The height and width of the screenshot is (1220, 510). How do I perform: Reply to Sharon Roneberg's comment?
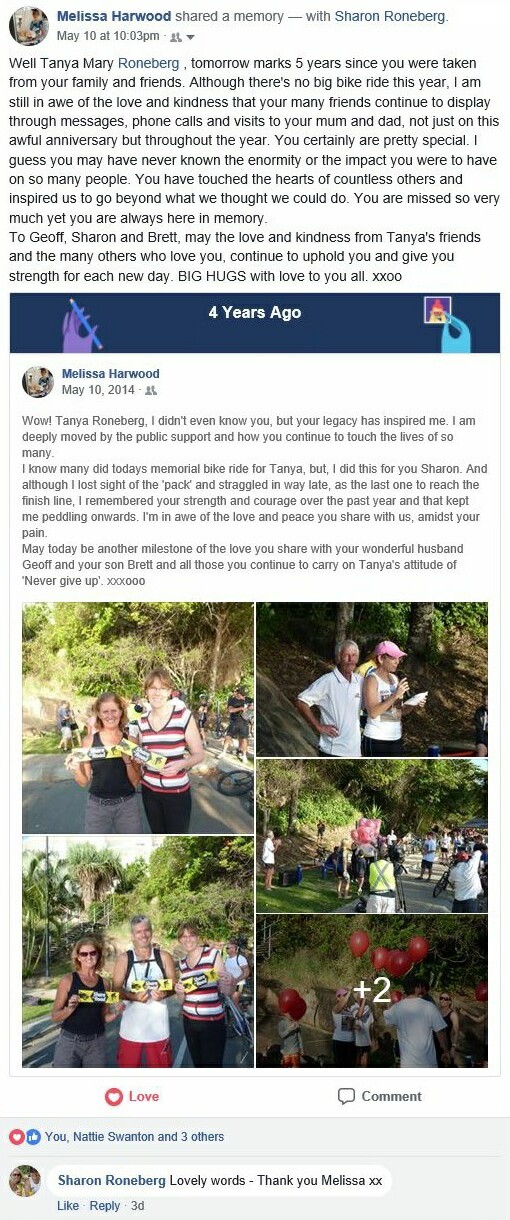pyautogui.click(x=105, y=1206)
